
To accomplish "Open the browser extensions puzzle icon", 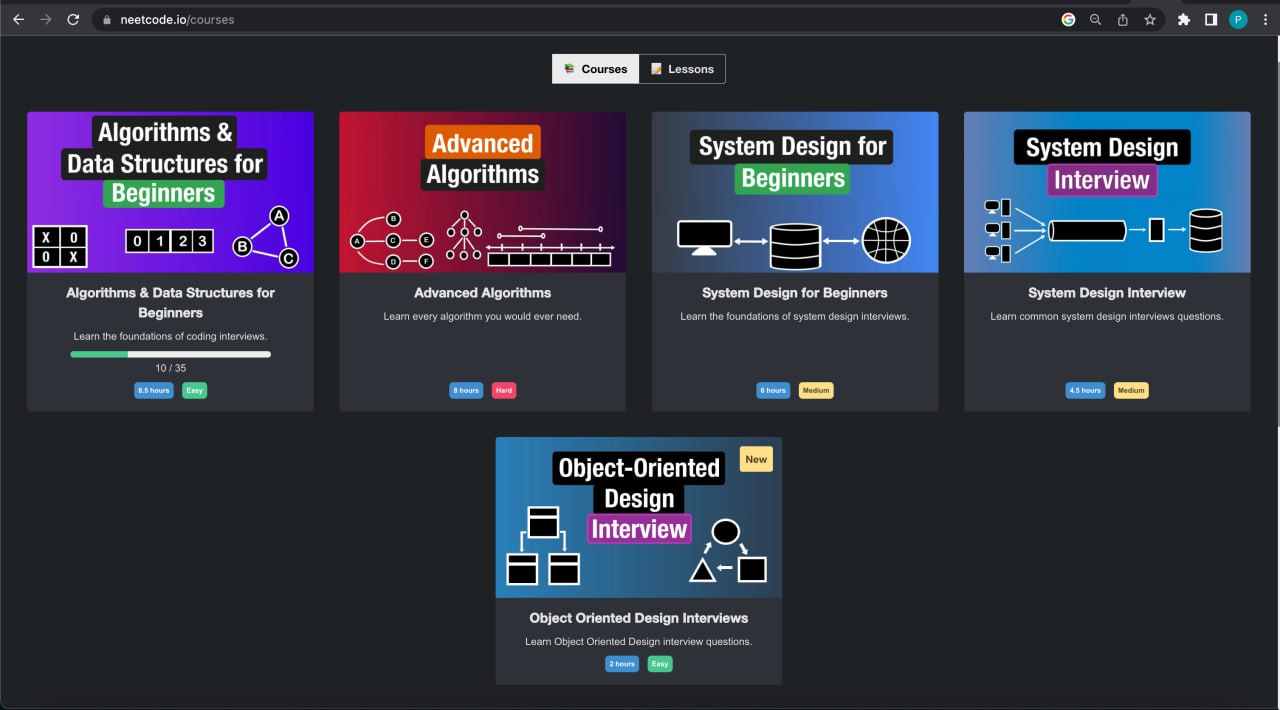I will click(1184, 19).
